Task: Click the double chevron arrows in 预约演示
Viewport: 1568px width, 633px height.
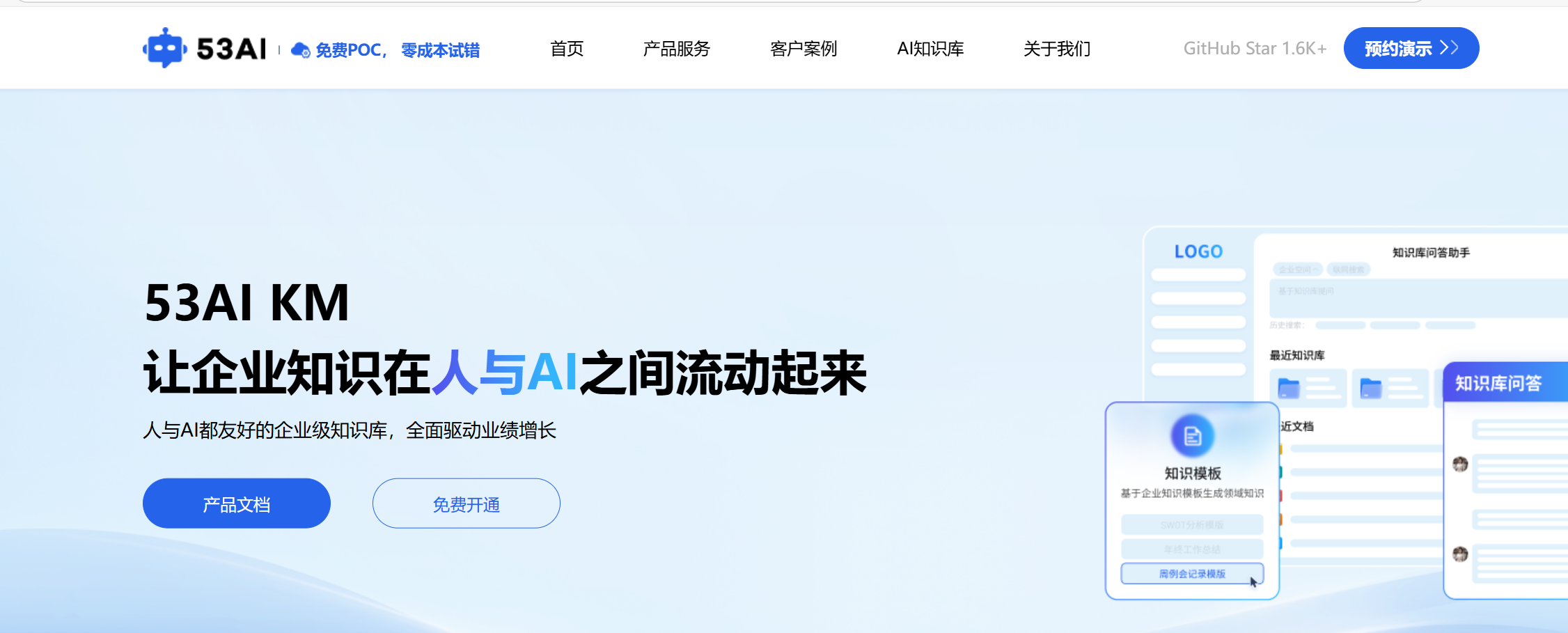Action: pos(1449,47)
